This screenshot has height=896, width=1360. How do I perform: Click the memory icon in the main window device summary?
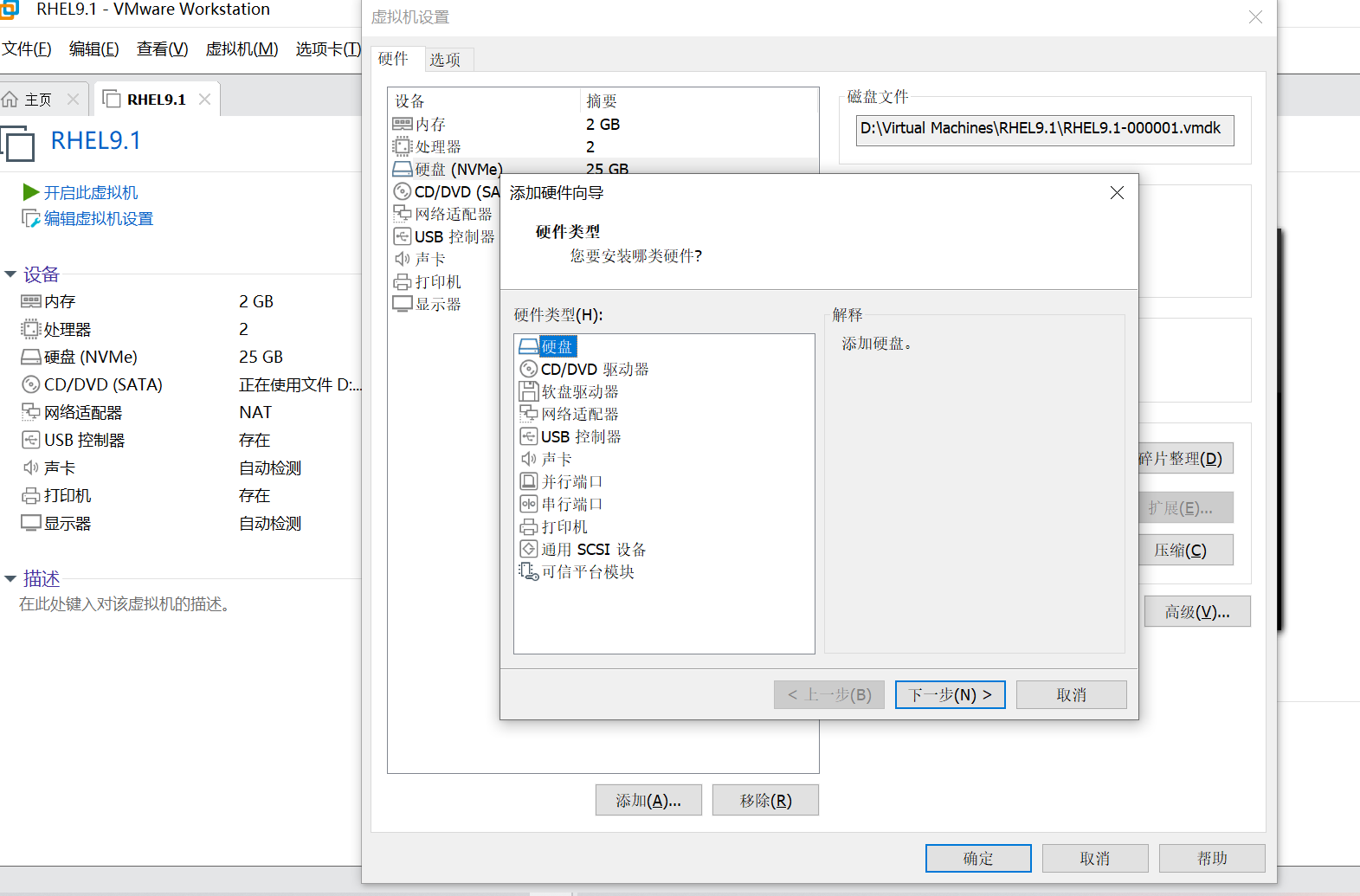point(31,301)
